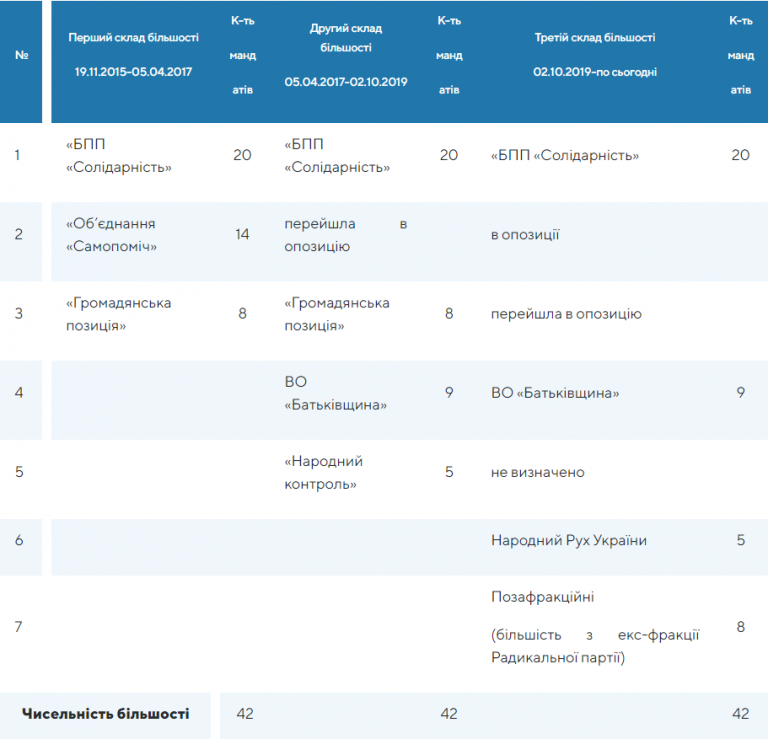Click 'перейшла в опозицію' in row 3

pos(566,314)
